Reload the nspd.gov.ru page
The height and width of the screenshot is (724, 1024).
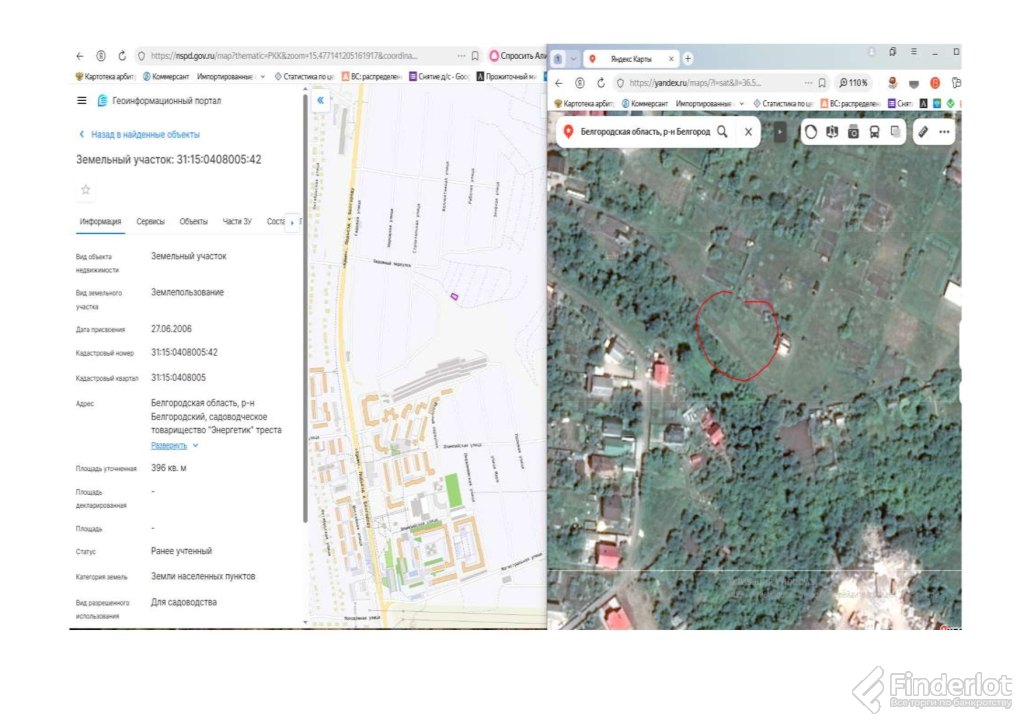[x=122, y=56]
